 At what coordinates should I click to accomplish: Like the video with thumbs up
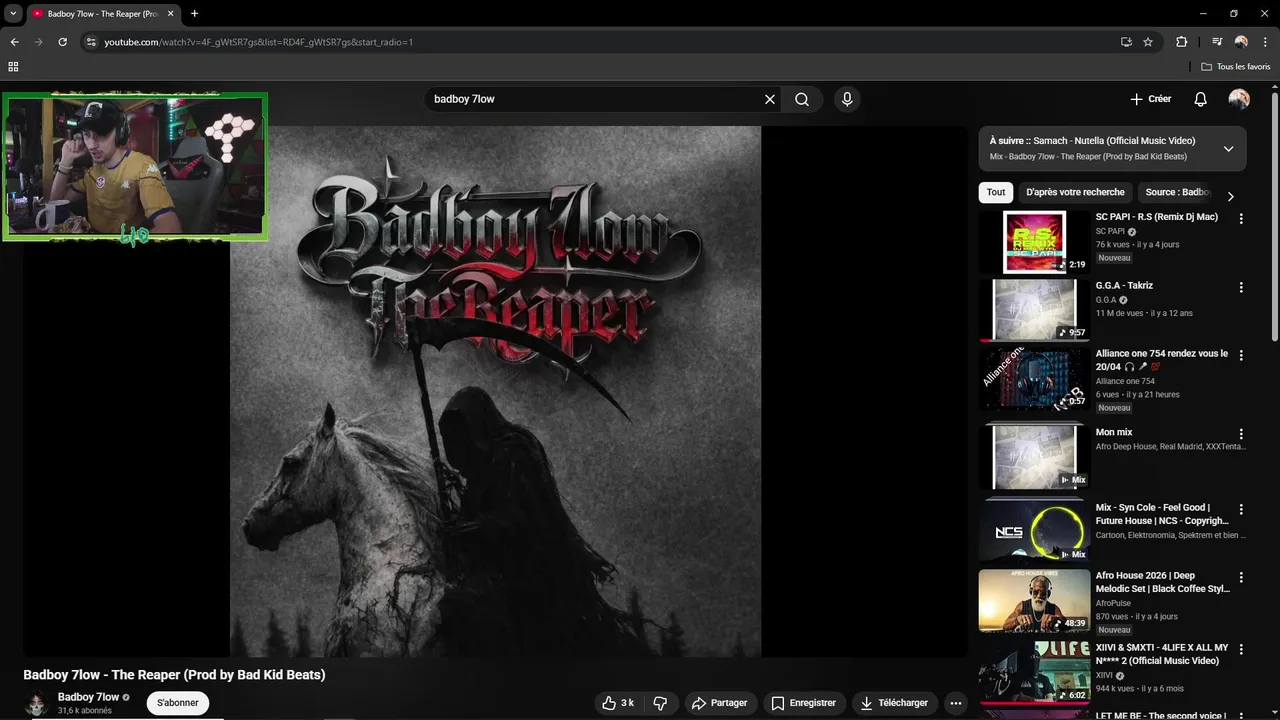(617, 703)
